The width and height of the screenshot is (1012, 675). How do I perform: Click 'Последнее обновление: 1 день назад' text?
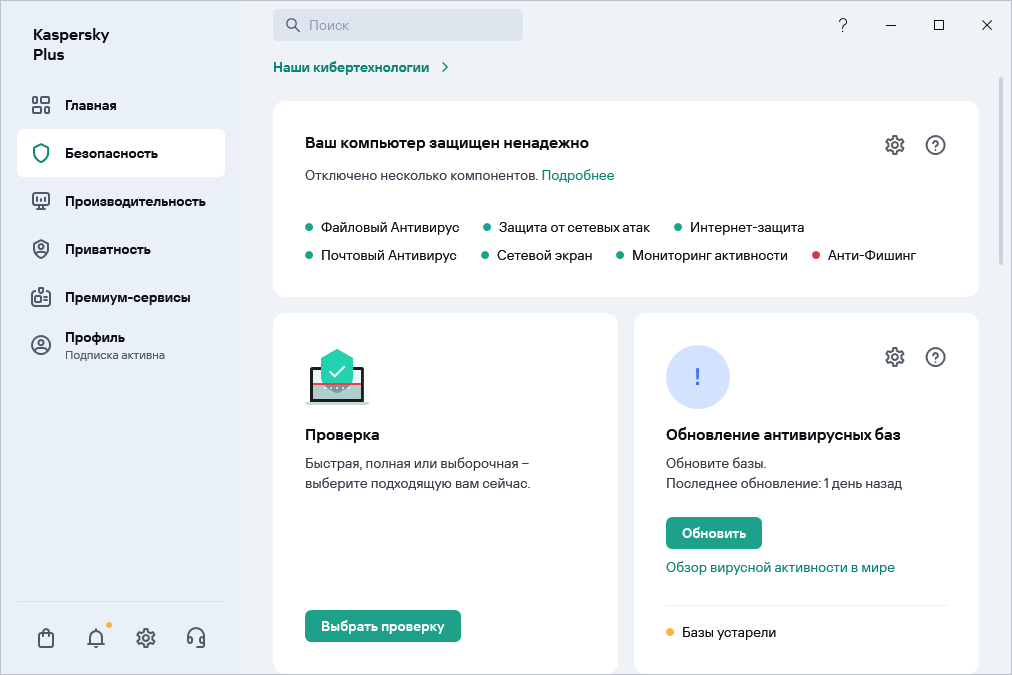tap(784, 483)
